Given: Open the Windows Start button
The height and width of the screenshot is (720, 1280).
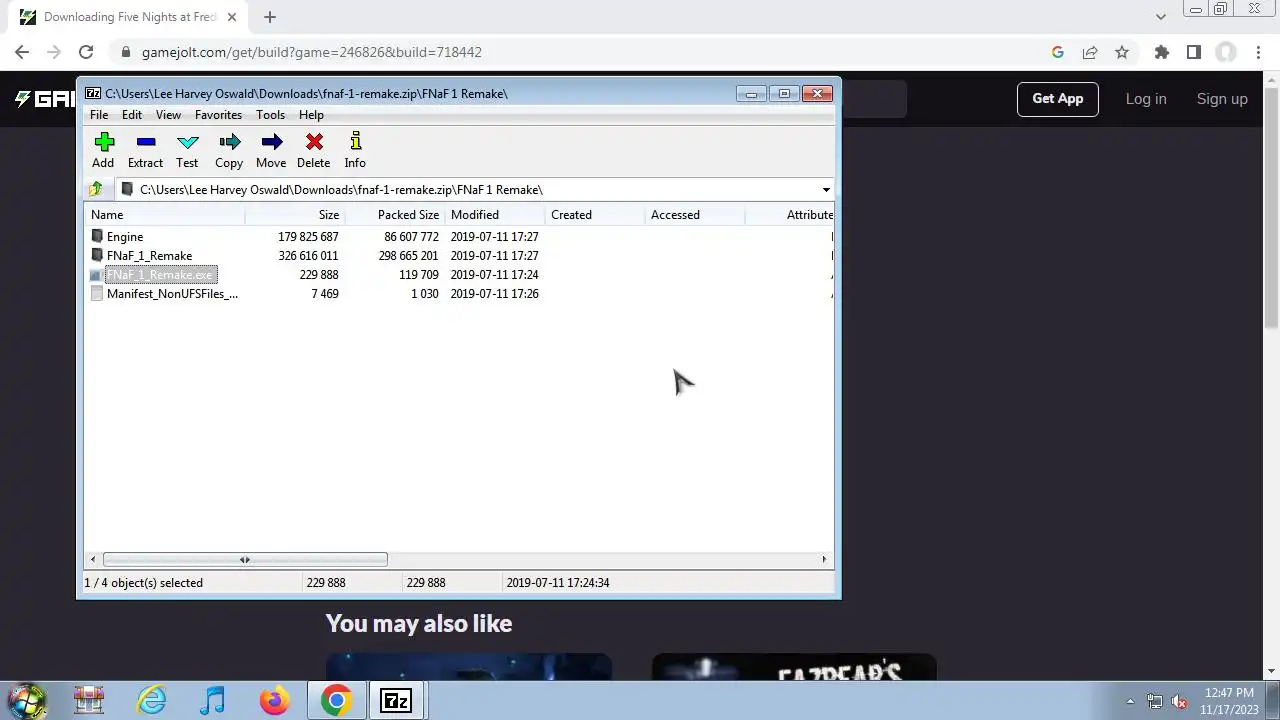Looking at the screenshot, I should pyautogui.click(x=27, y=701).
